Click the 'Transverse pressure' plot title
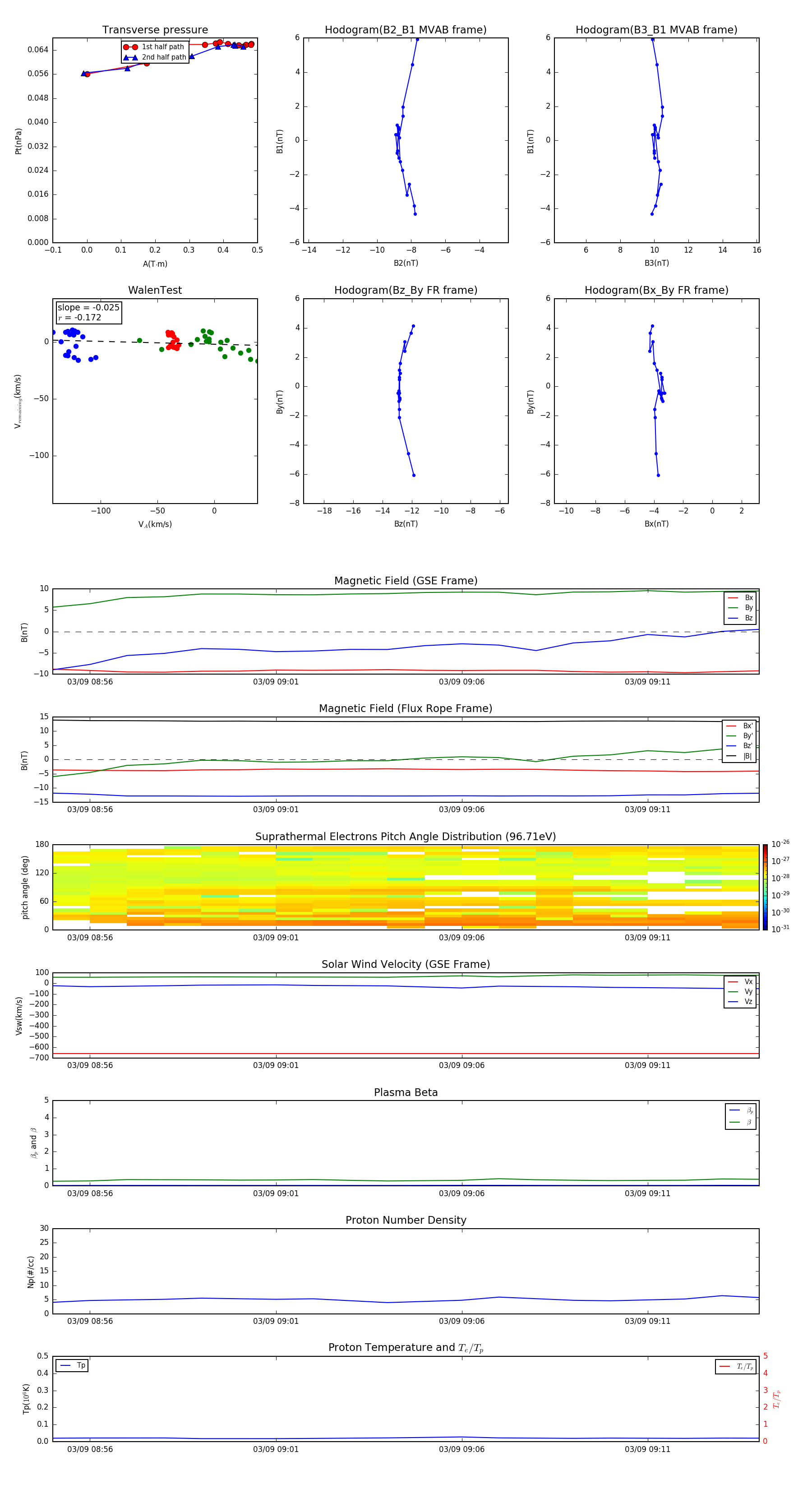812x1489 pixels. pos(155,30)
